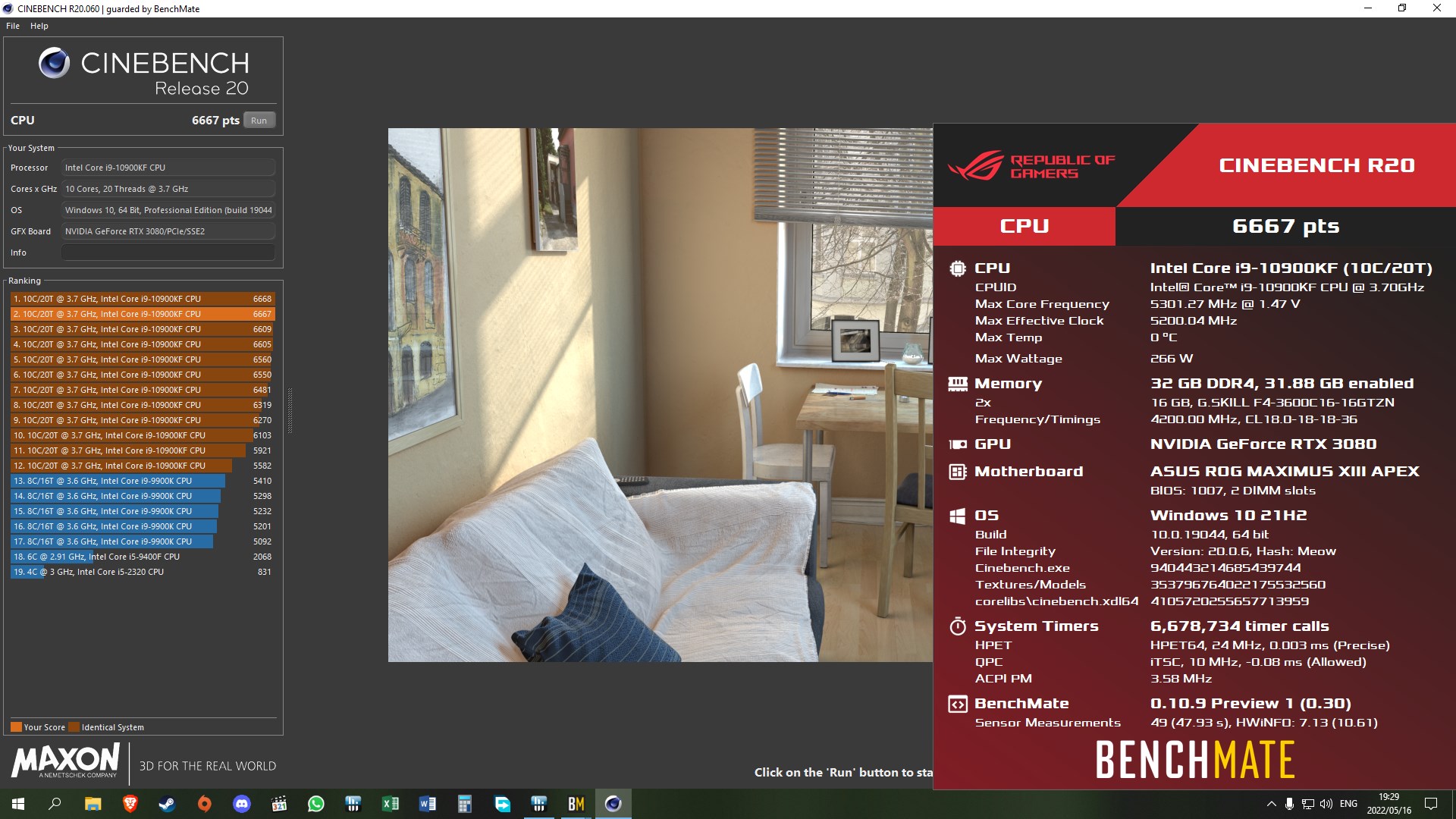Open Excel from the taskbar
Image resolution: width=1456 pixels, height=819 pixels.
390,804
